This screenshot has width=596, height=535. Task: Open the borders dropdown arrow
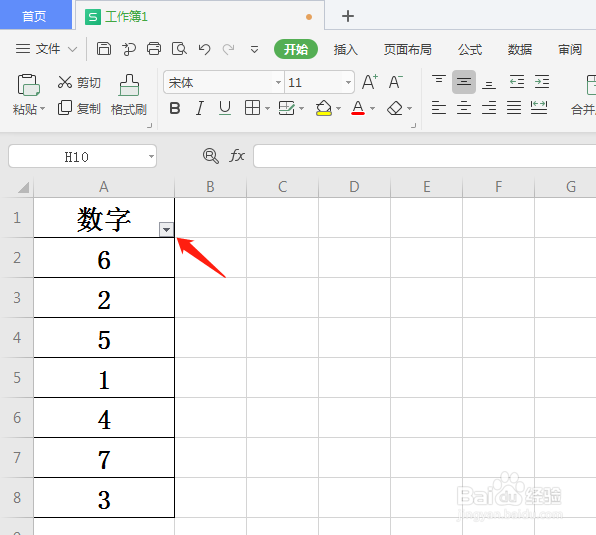268,109
